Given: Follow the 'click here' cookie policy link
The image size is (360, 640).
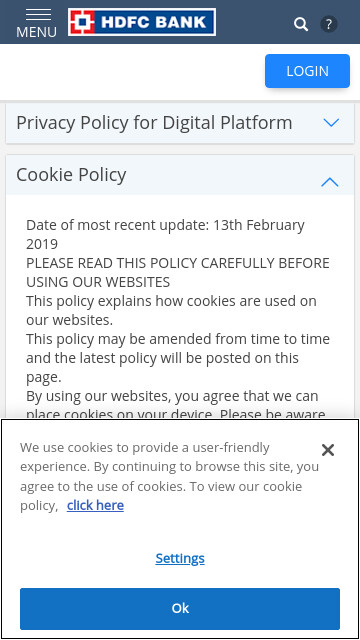Looking at the screenshot, I should point(95,505).
